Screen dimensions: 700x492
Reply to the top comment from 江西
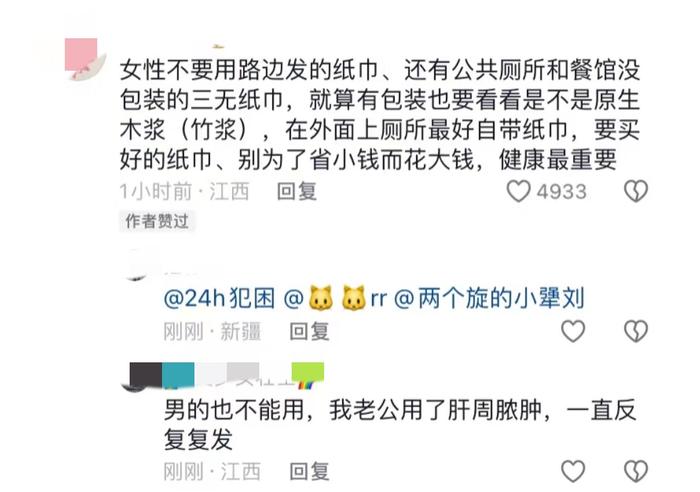click(x=296, y=192)
